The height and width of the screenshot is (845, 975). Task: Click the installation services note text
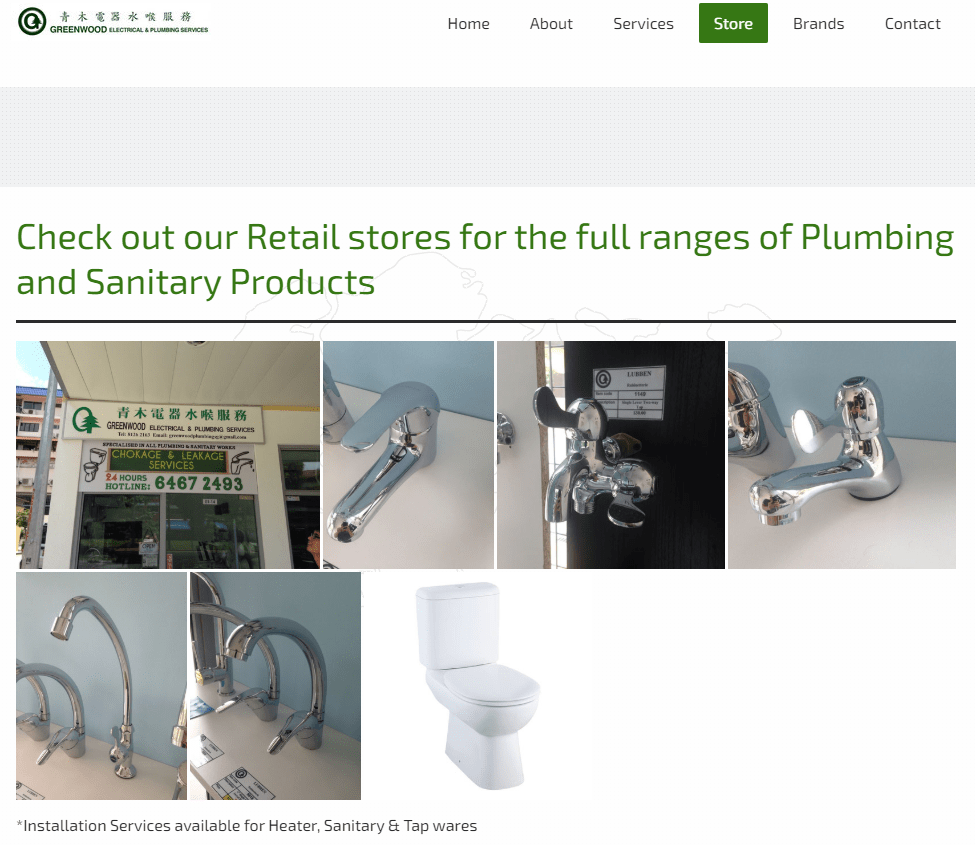(x=247, y=826)
